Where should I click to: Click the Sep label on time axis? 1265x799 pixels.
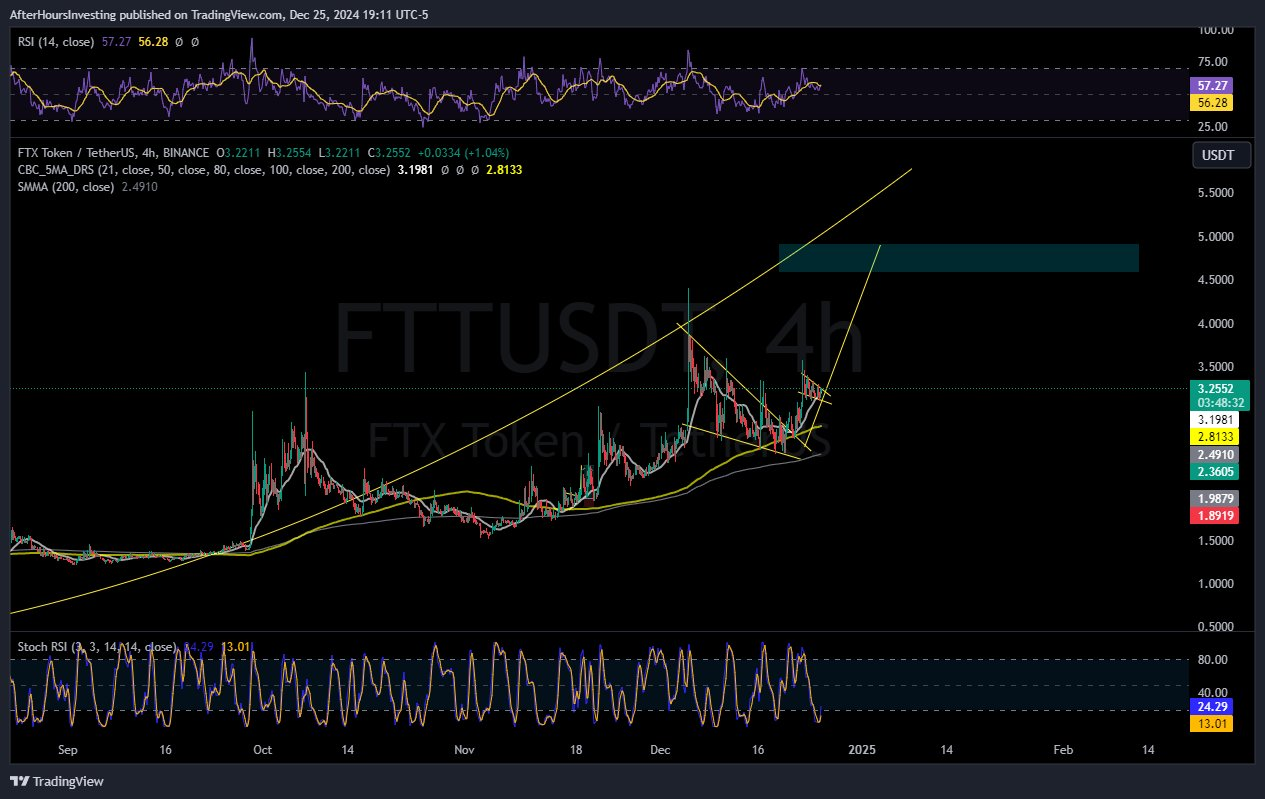[x=68, y=749]
